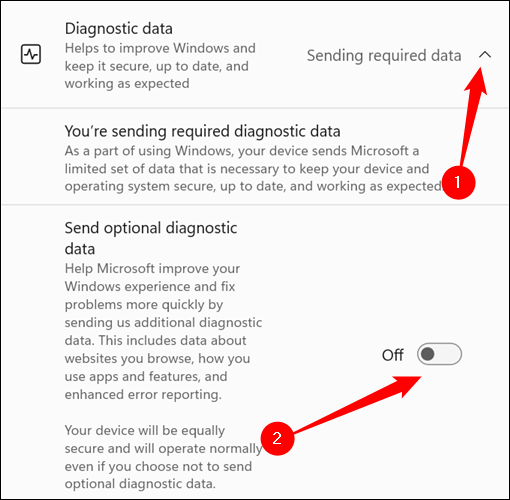
Task: Click red arrow pointing at the chevron
Action: pos(473,115)
